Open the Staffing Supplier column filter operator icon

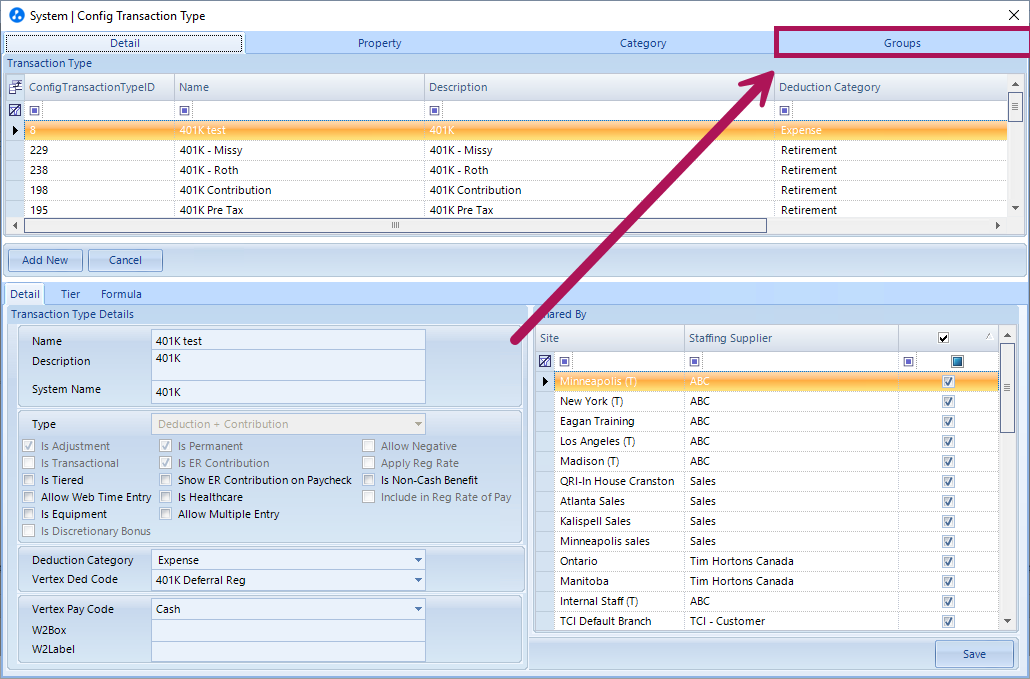click(x=694, y=361)
